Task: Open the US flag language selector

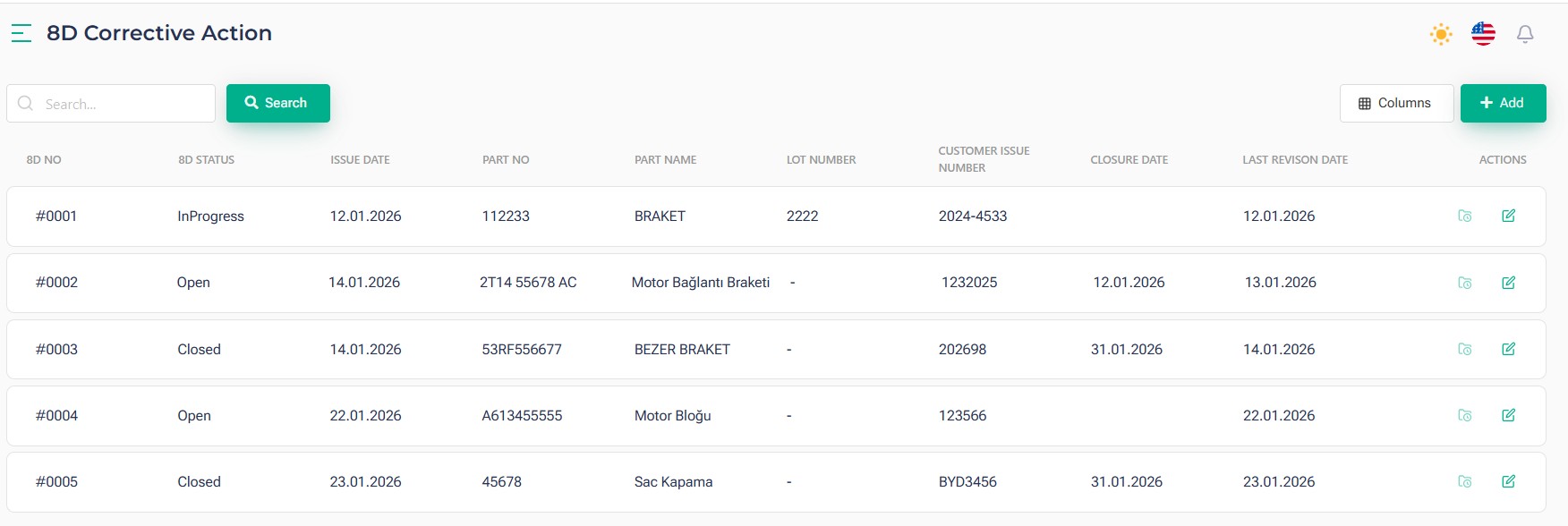Action: pos(1483,34)
